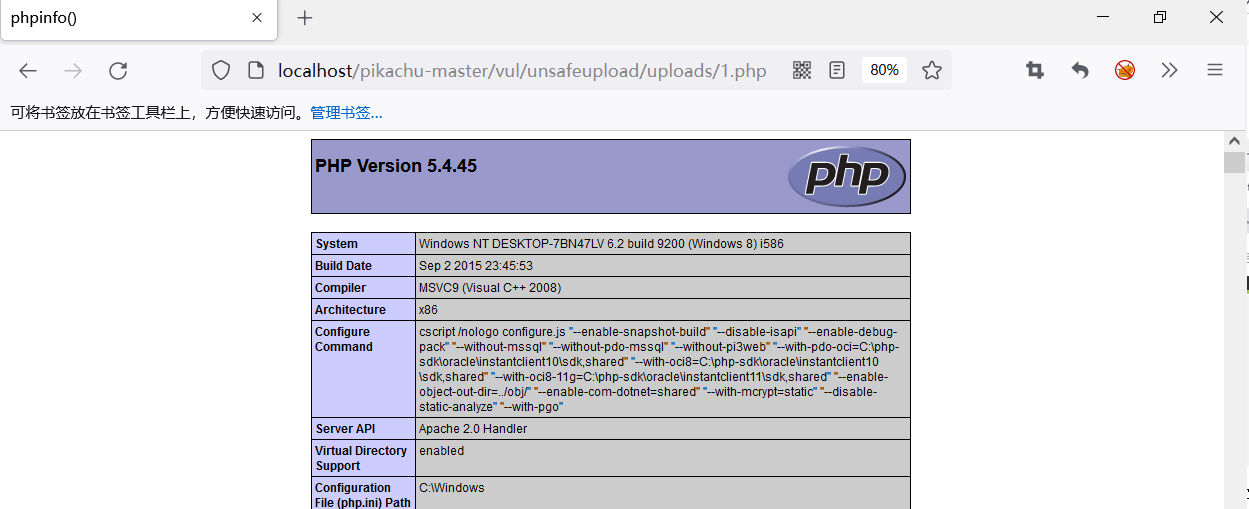Open the blocked-script extension icon
The image size is (1249, 509).
[1125, 70]
